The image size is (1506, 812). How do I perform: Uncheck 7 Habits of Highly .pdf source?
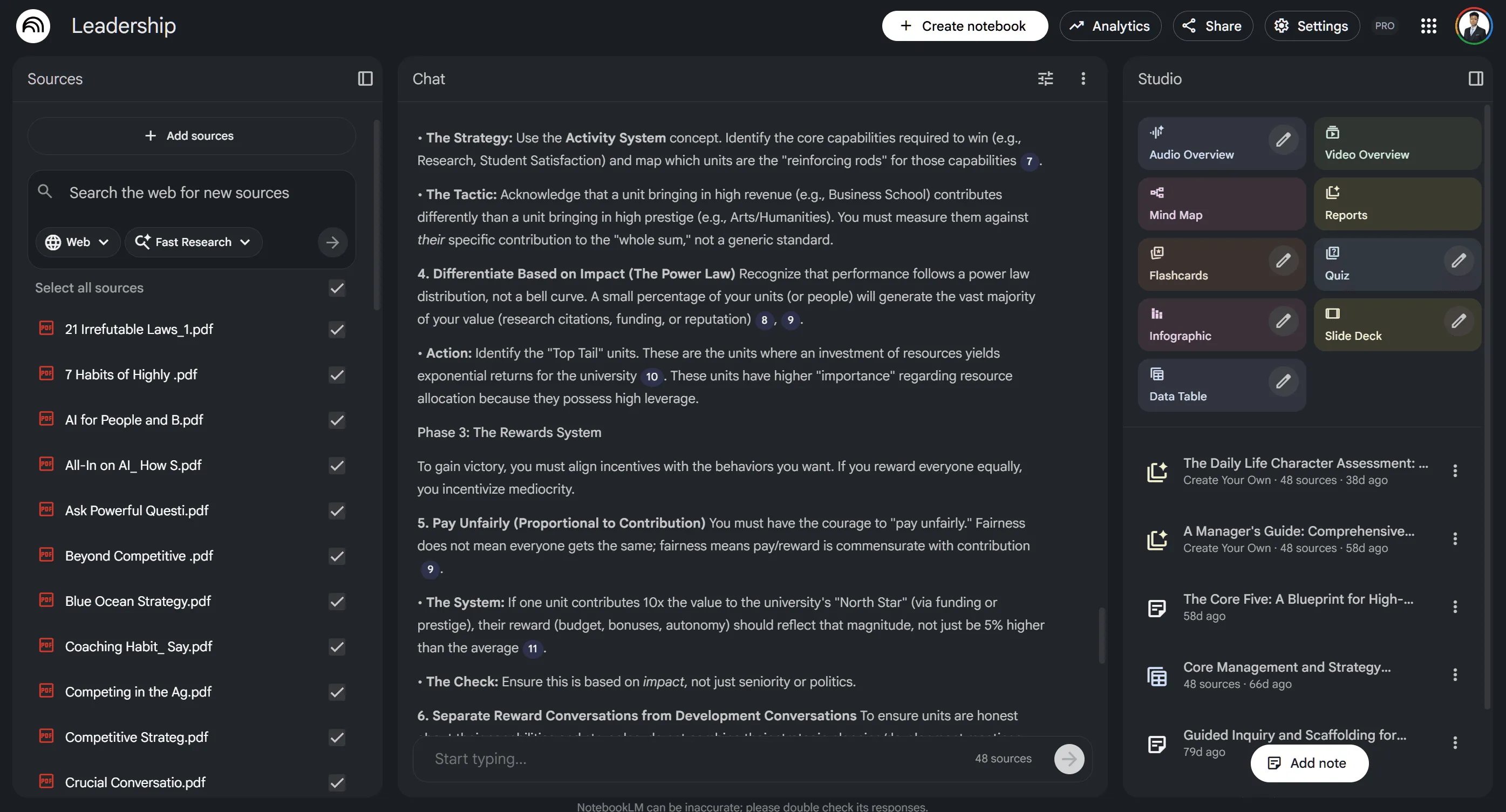pyautogui.click(x=337, y=375)
